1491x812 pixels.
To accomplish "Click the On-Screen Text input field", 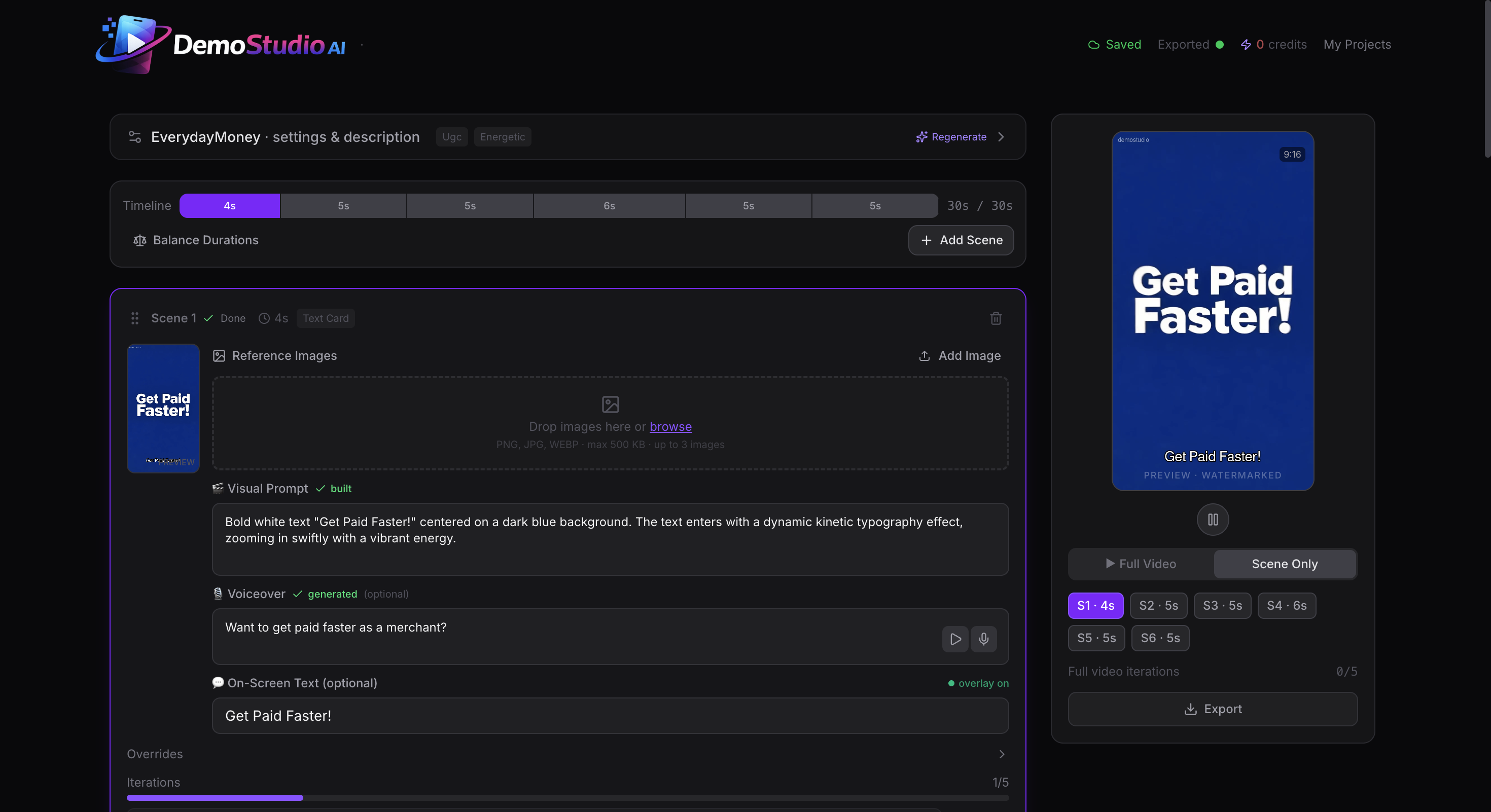I will tap(610, 715).
